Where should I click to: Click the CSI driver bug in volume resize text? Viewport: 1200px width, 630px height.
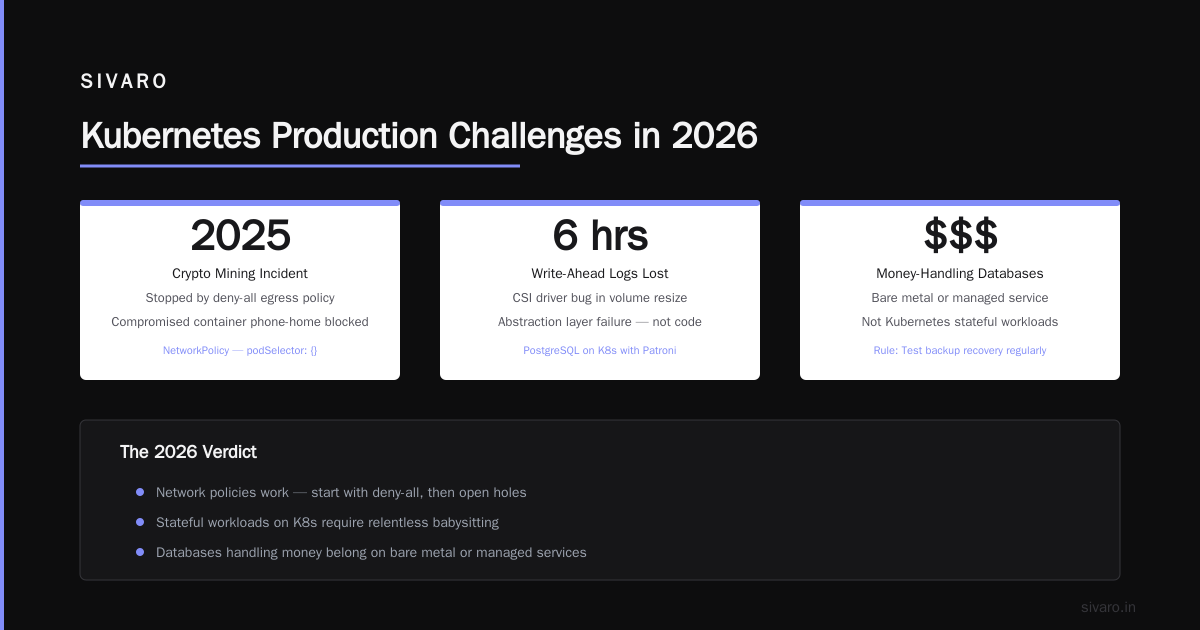tap(600, 298)
